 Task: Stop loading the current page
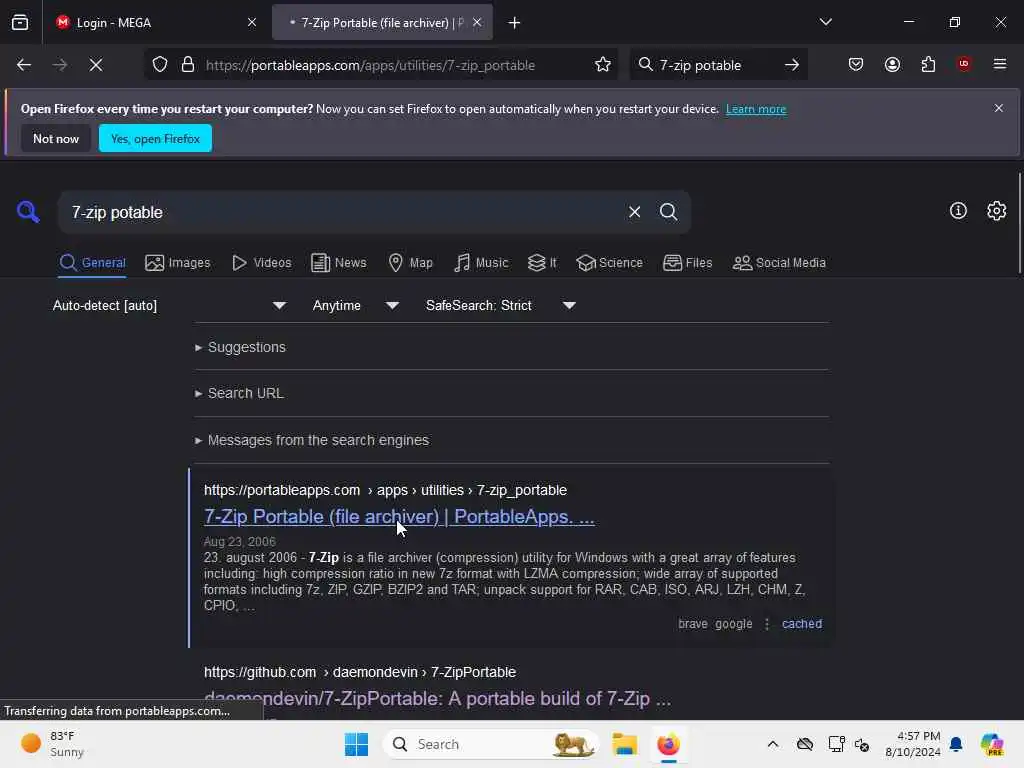96,65
